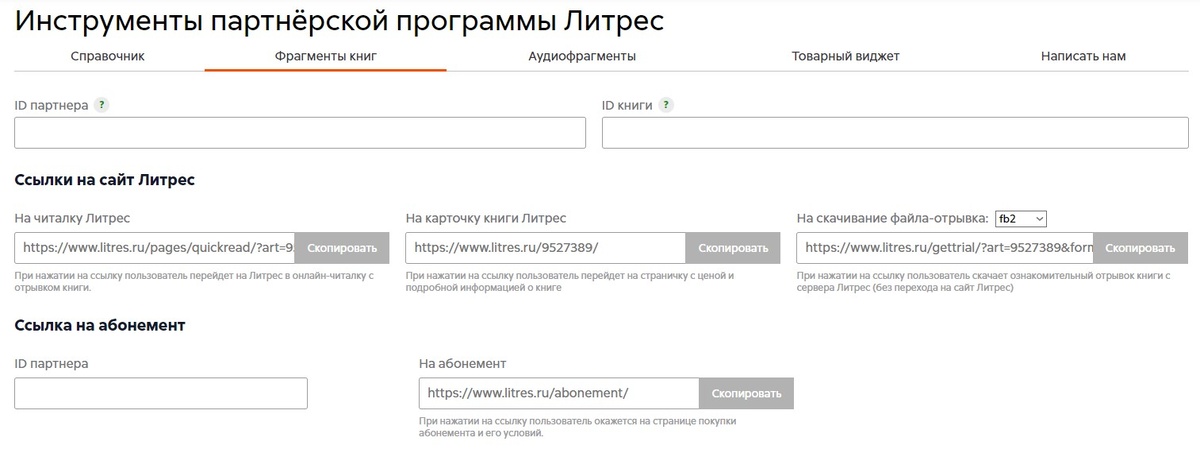Go to the Товарный виджет tab
The image size is (1200, 453).
(845, 56)
